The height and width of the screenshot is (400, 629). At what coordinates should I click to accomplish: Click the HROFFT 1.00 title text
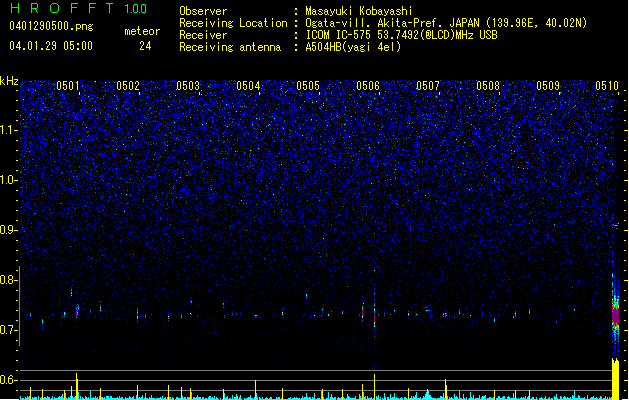[x=78, y=8]
